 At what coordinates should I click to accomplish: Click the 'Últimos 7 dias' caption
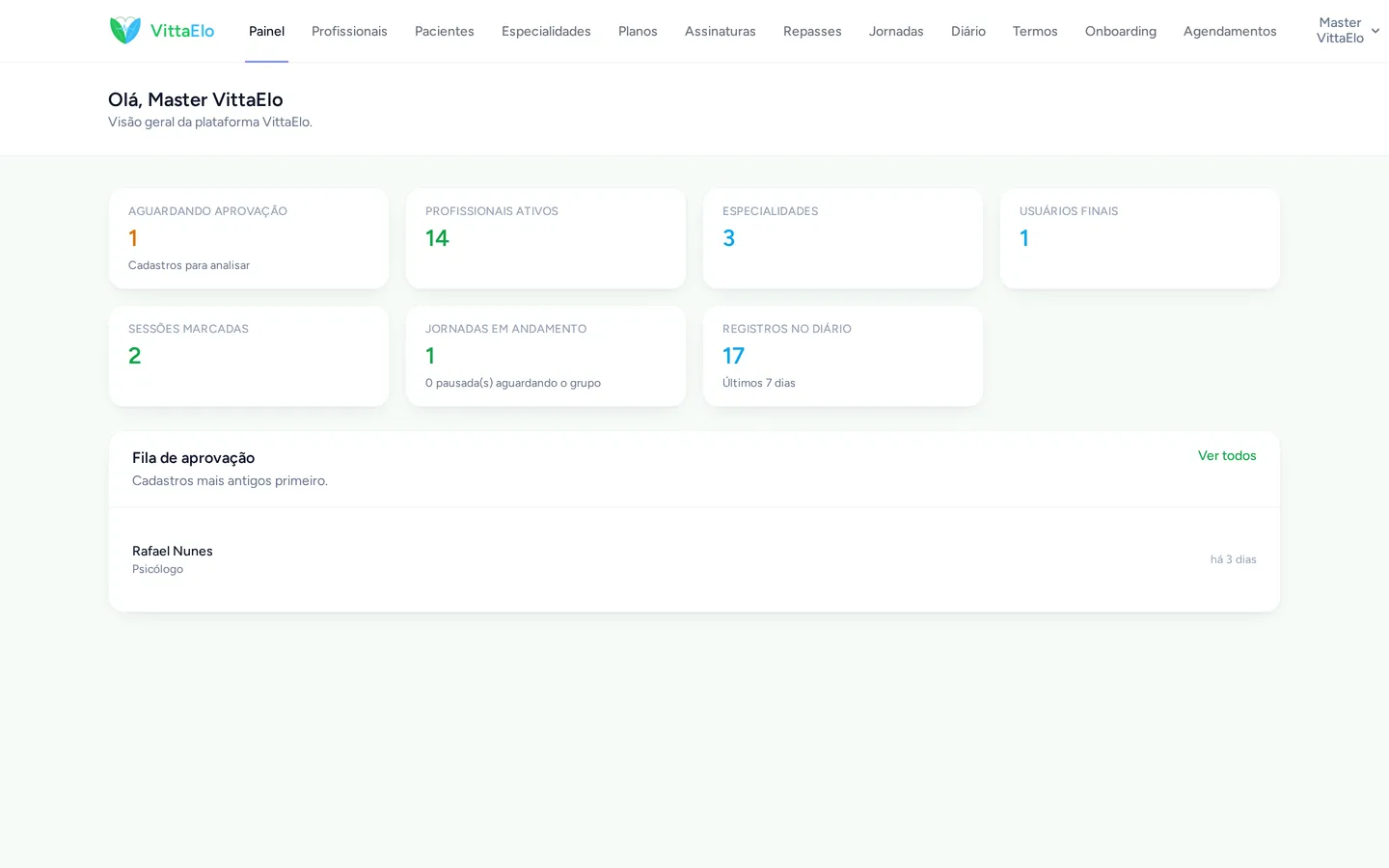click(x=759, y=383)
